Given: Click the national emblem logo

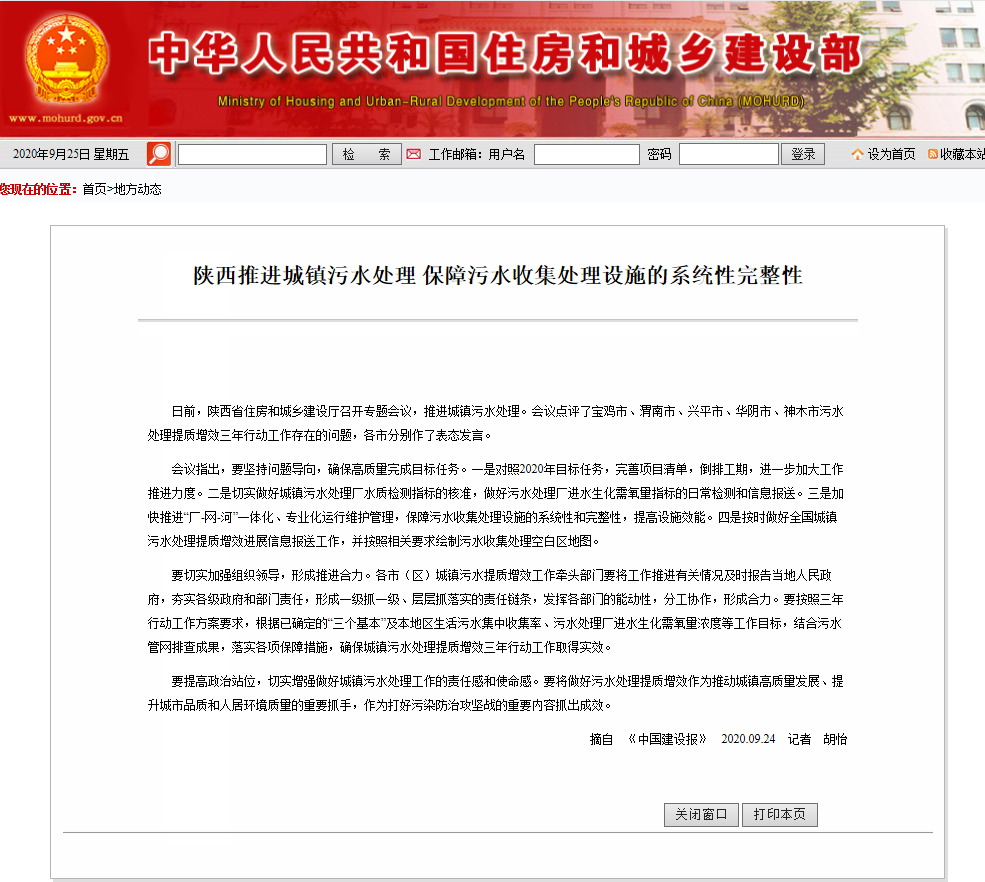Looking at the screenshot, I should coord(66,60).
